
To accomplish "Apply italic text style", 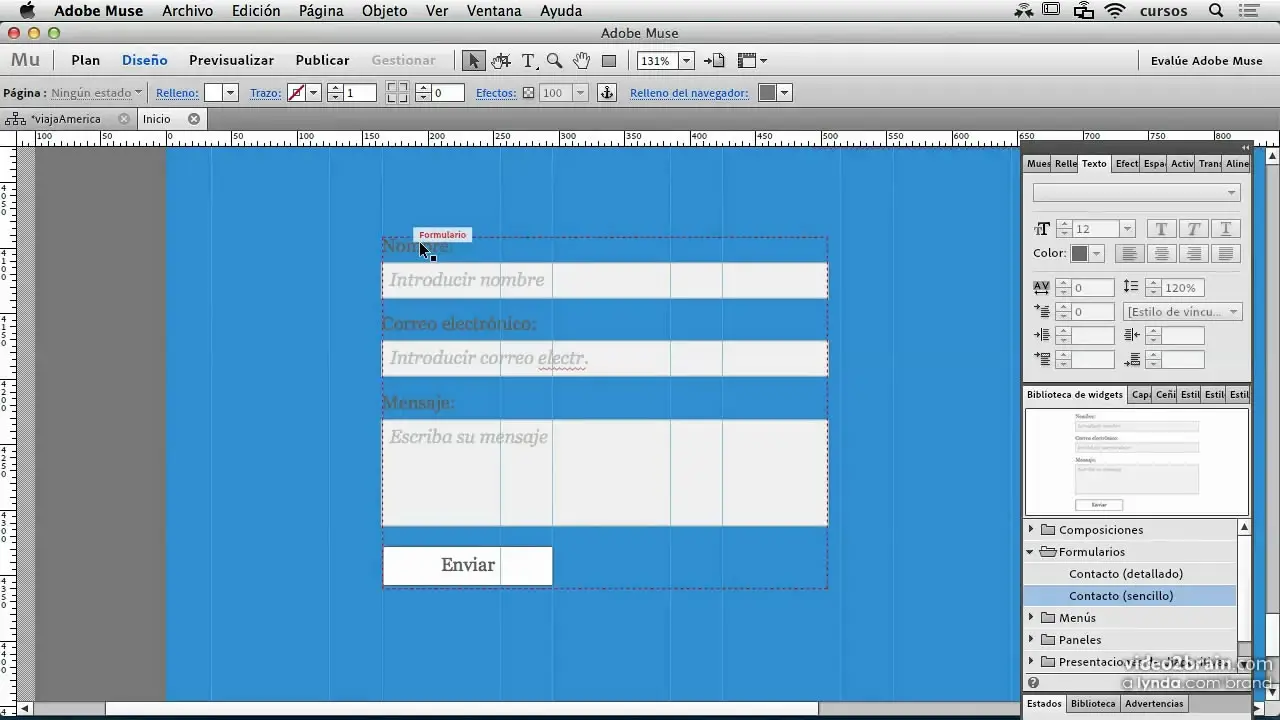I will (1193, 229).
